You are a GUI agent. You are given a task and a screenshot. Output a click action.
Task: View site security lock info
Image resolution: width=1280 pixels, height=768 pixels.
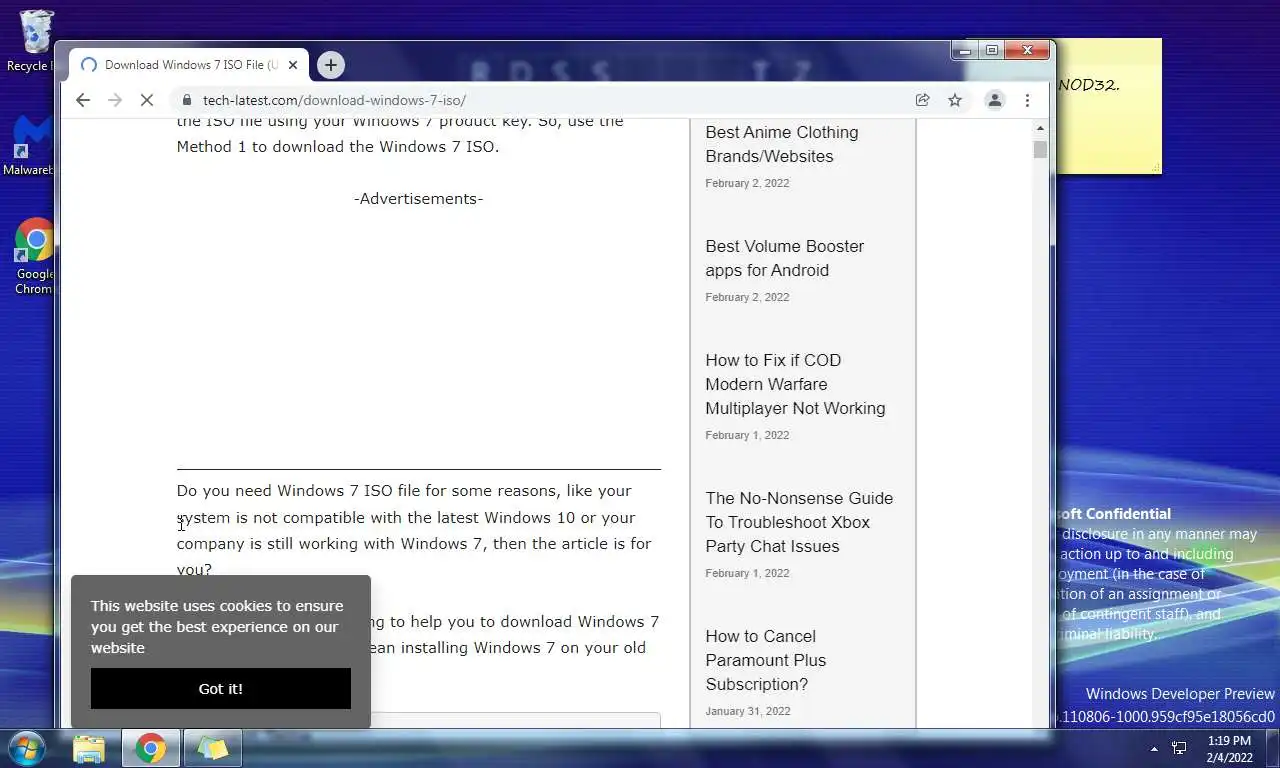click(x=186, y=100)
